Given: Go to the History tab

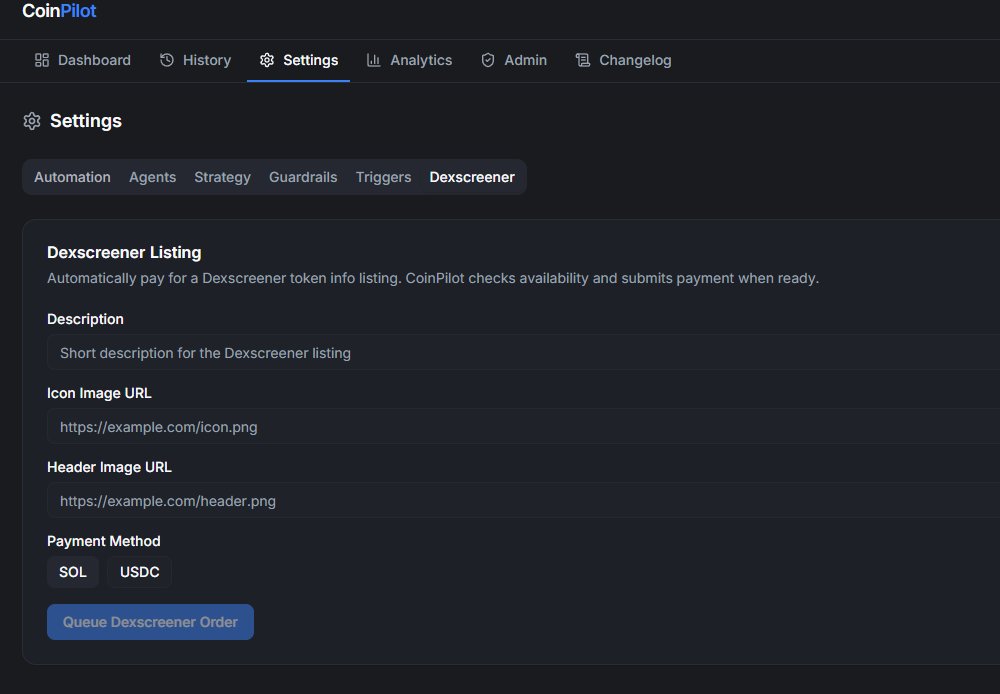Looking at the screenshot, I should [195, 60].
